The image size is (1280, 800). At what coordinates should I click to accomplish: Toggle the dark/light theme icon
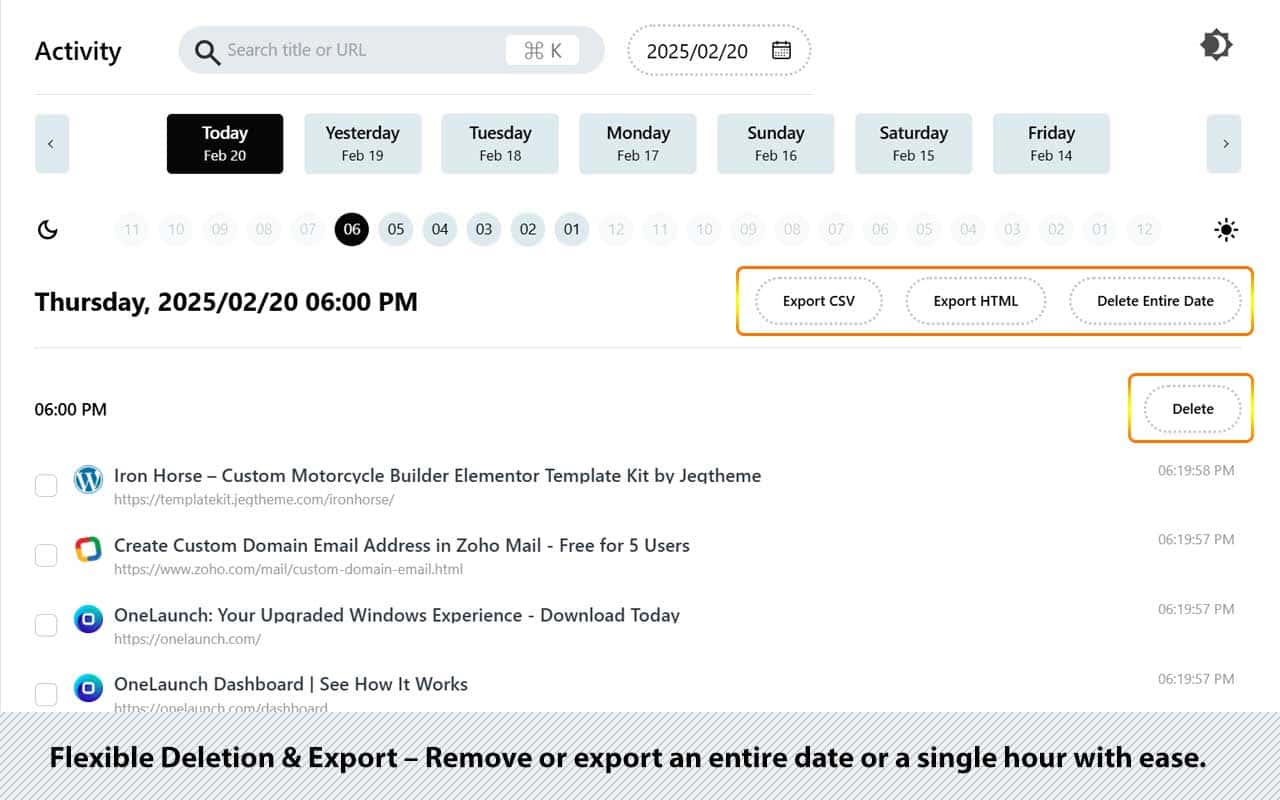click(x=1216, y=45)
